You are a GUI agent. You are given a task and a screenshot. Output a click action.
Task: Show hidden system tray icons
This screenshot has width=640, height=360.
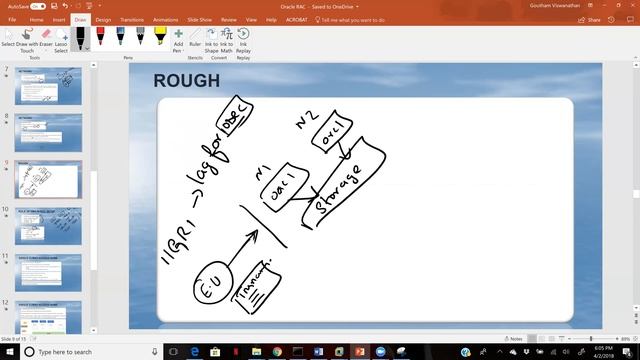500,351
